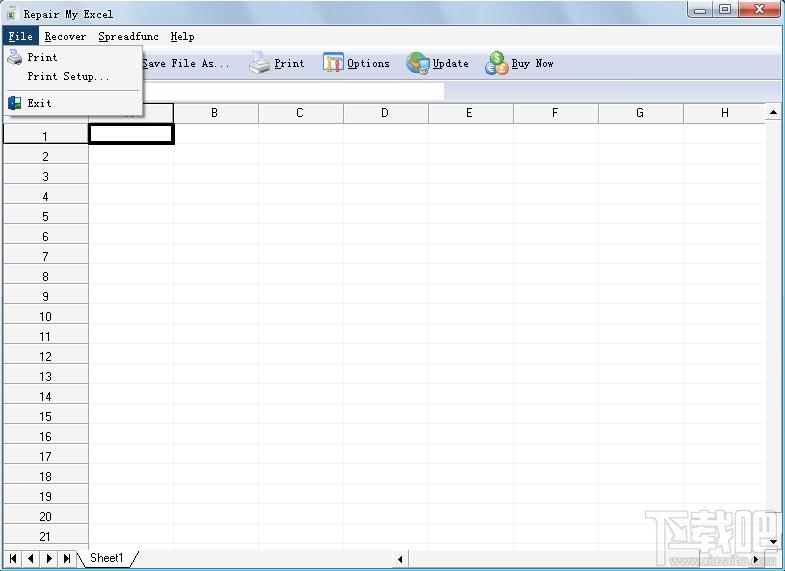Click the Repair My Excel title bar icon
Image resolution: width=785 pixels, height=571 pixels.
11,14
